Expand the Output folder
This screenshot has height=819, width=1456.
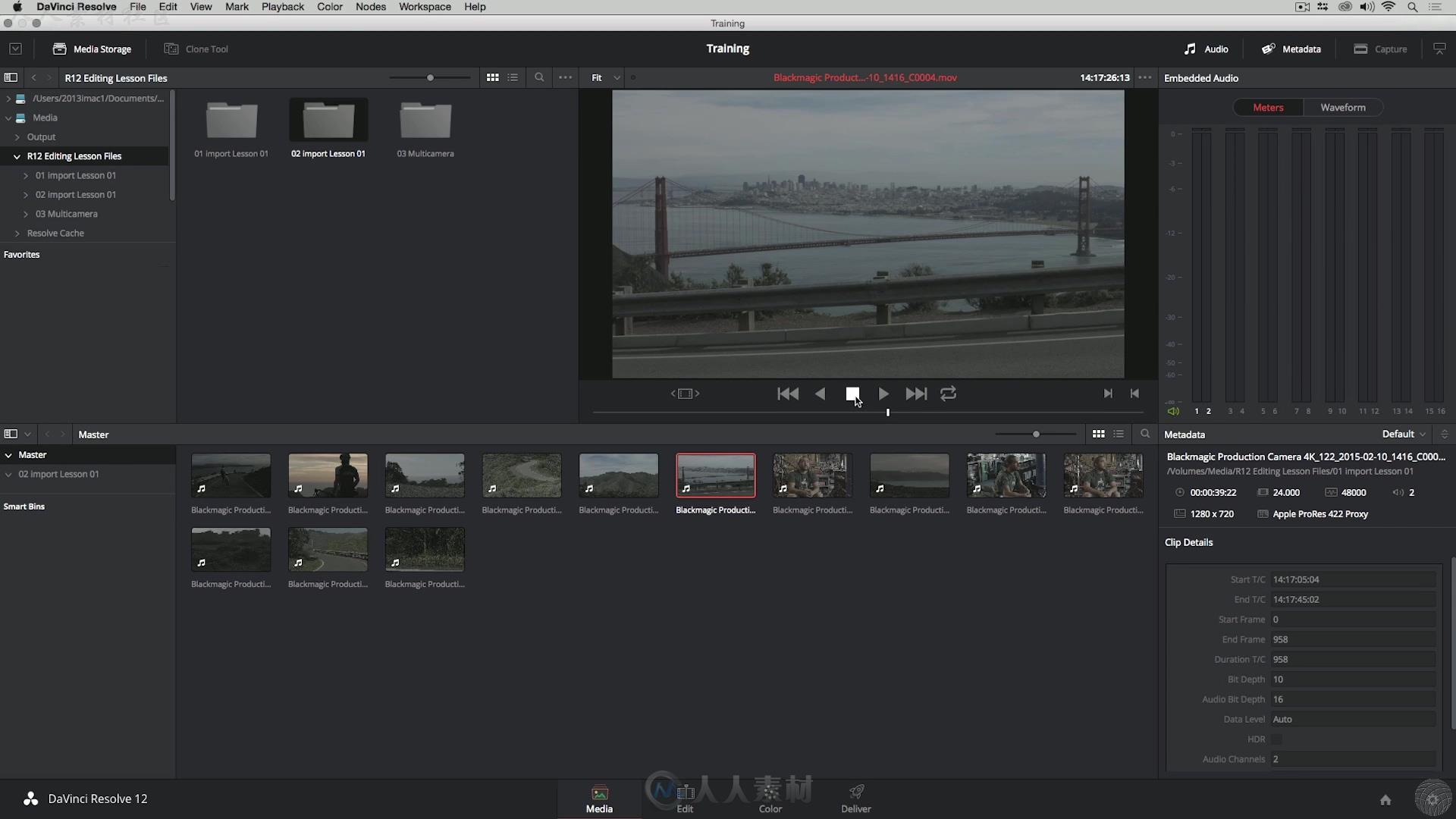pyautogui.click(x=17, y=137)
